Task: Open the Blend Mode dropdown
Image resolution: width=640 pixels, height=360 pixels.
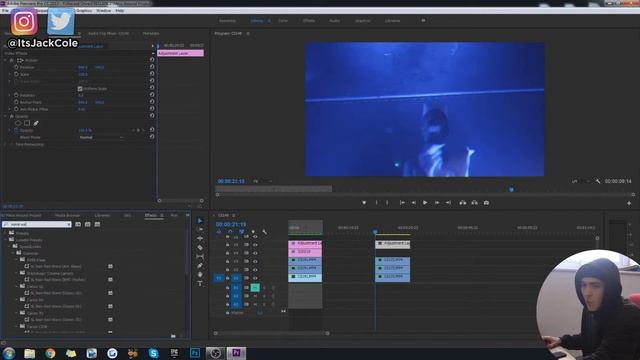Action: [101, 138]
